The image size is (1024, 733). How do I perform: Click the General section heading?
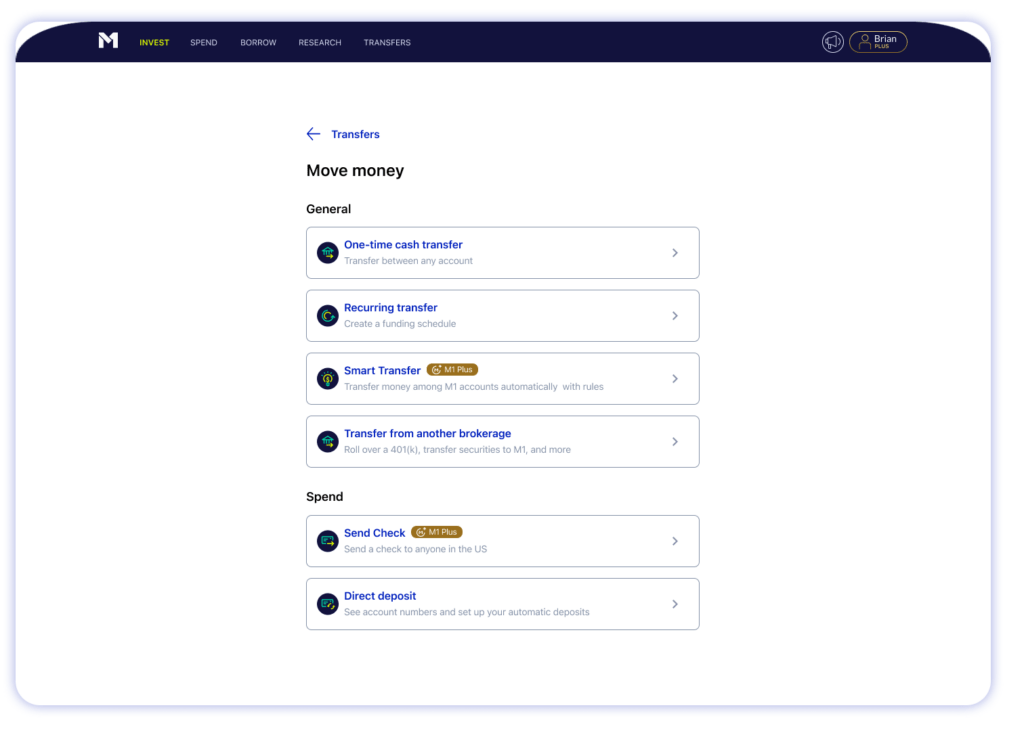click(x=328, y=209)
